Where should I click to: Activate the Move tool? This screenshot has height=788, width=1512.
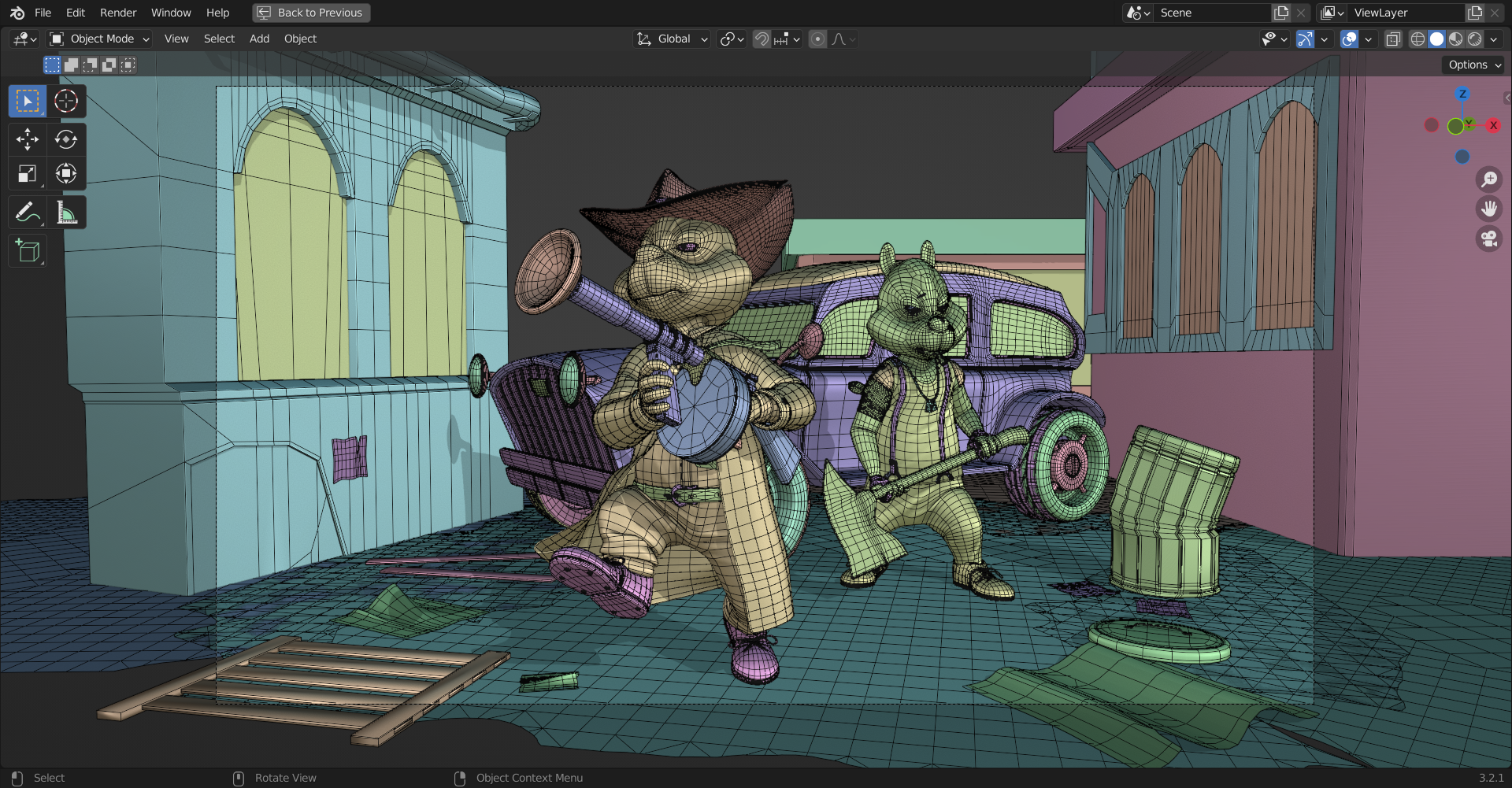[28, 139]
